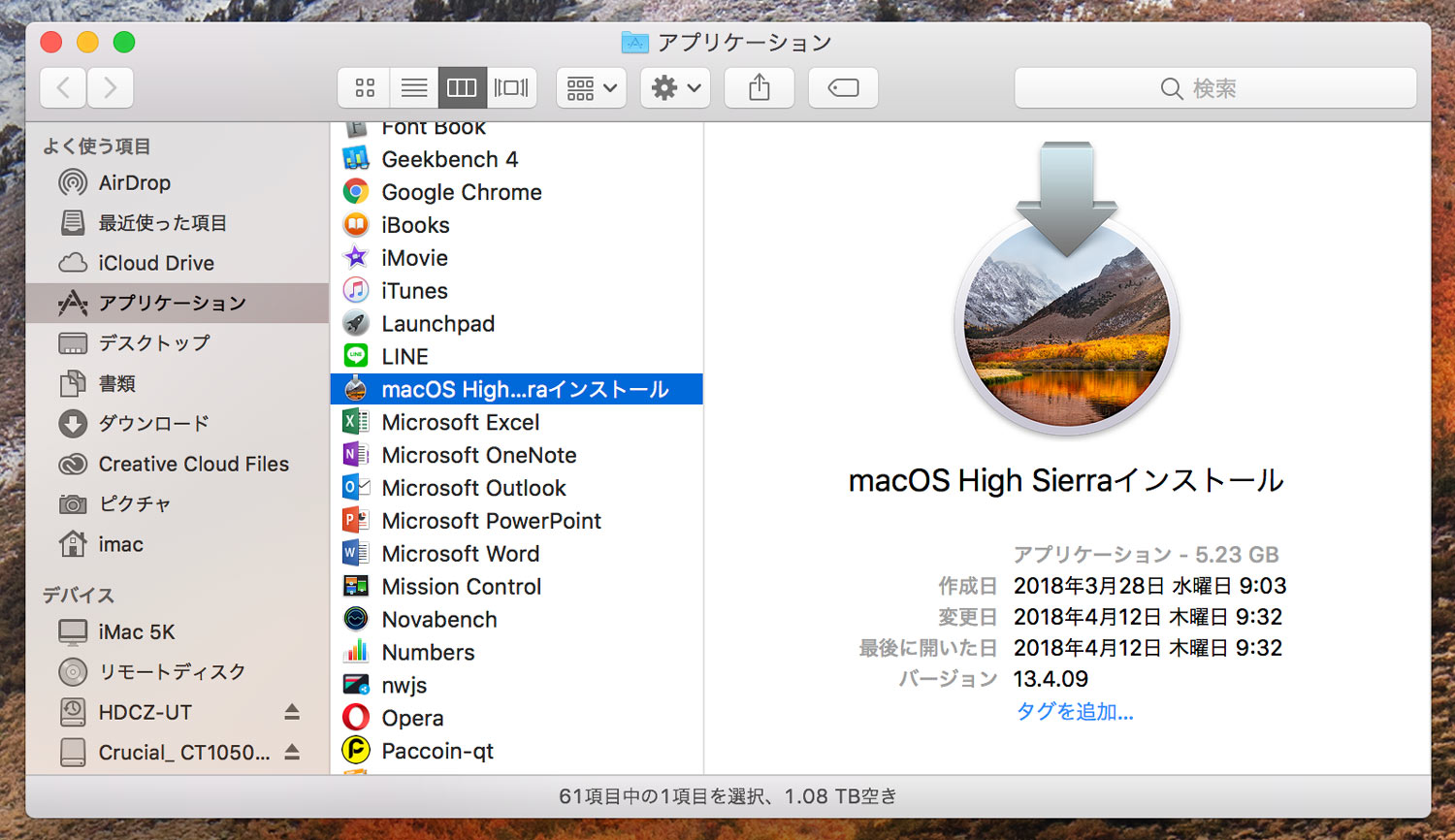The image size is (1455, 840).
Task: Open Creative Cloud Files in the sidebar
Action: [x=178, y=464]
